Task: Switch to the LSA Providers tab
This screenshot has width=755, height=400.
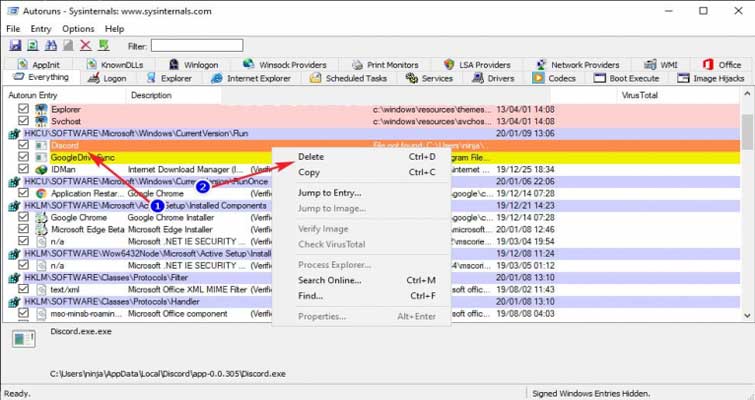Action: click(x=477, y=65)
